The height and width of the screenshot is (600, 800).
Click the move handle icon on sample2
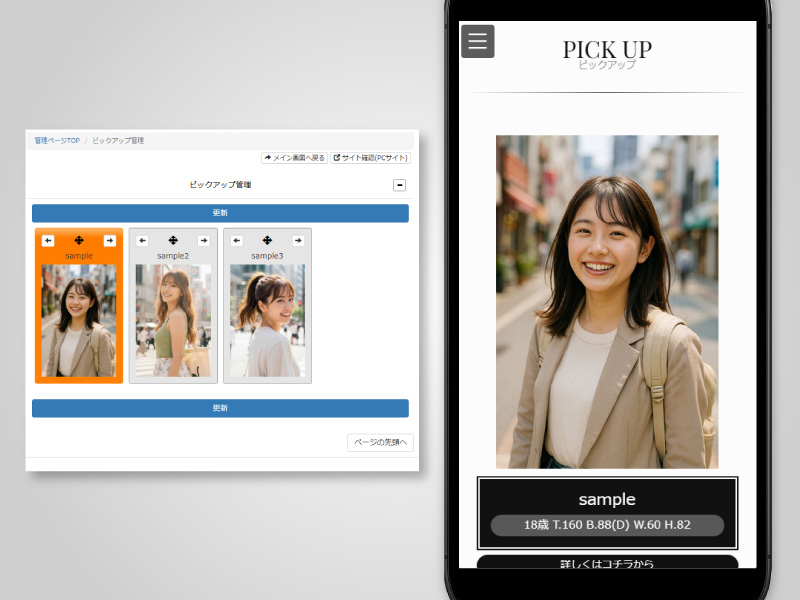coord(172,240)
